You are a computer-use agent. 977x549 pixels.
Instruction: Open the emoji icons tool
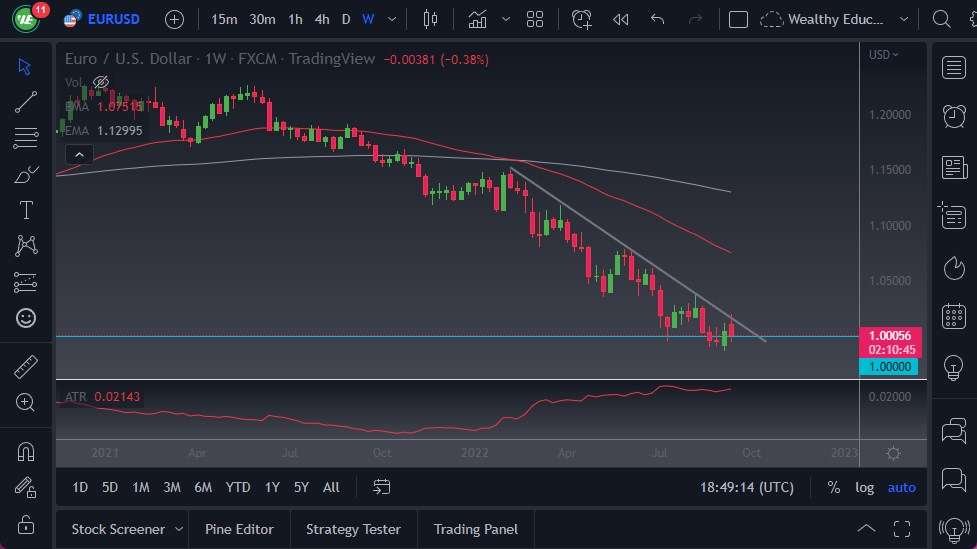point(26,318)
